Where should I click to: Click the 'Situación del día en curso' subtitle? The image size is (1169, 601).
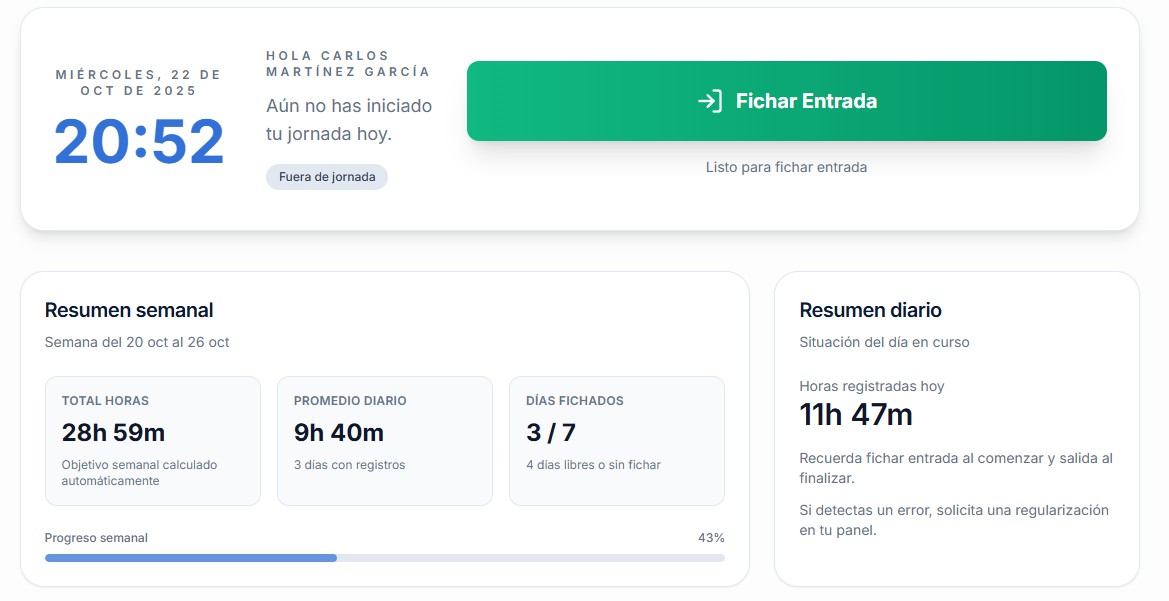pyautogui.click(x=884, y=342)
